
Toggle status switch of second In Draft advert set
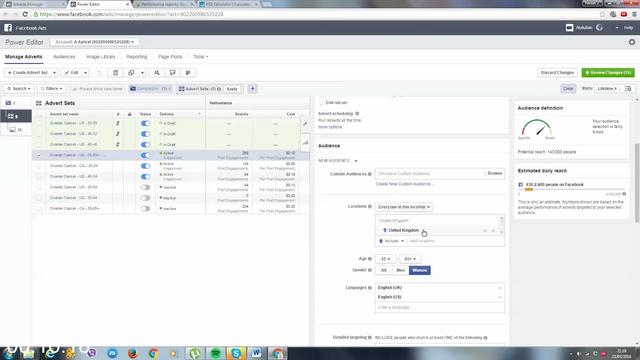tap(145, 134)
